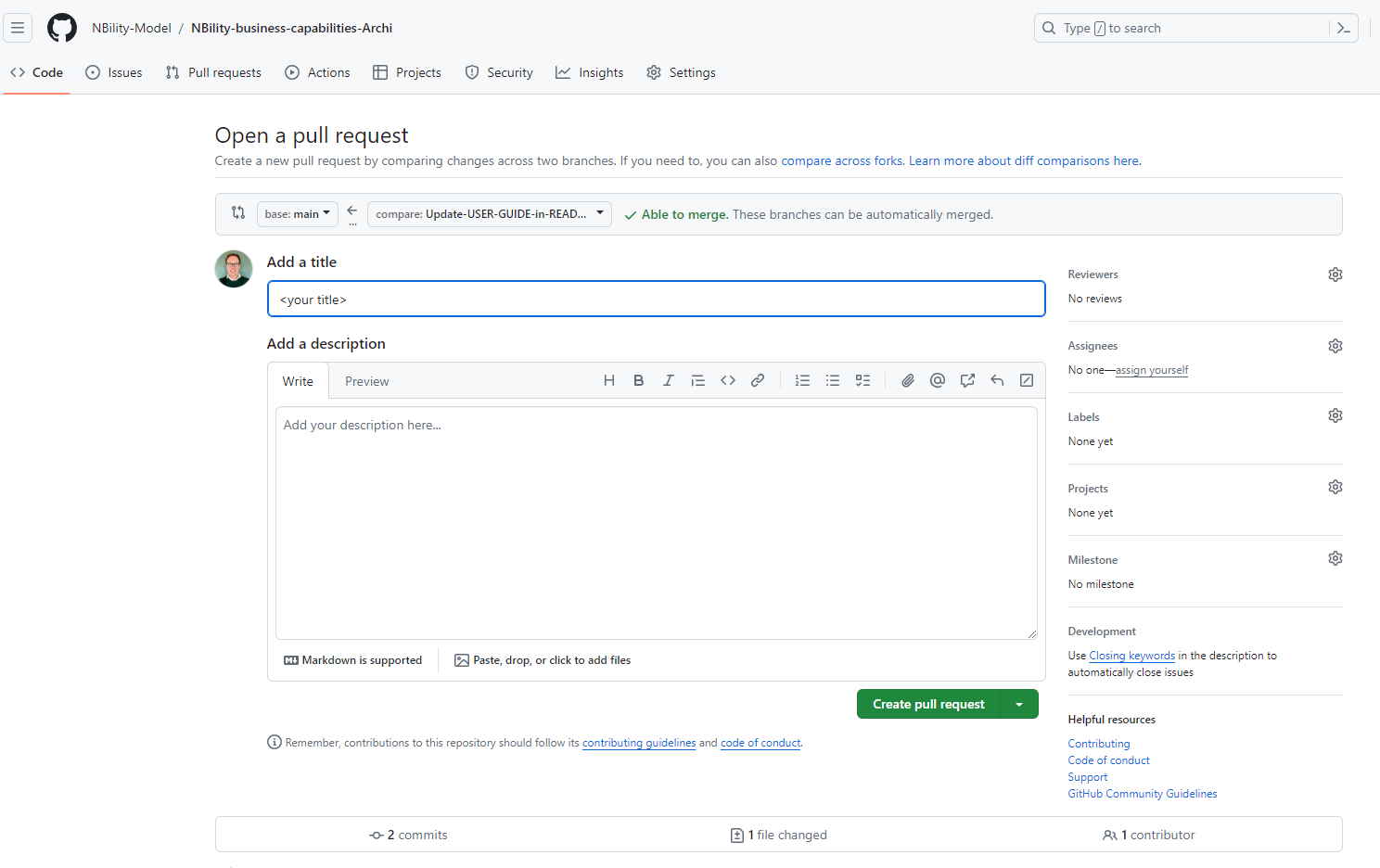Viewport: 1380px width, 868px height.
Task: Switch to the Preview tab
Action: tap(366, 380)
